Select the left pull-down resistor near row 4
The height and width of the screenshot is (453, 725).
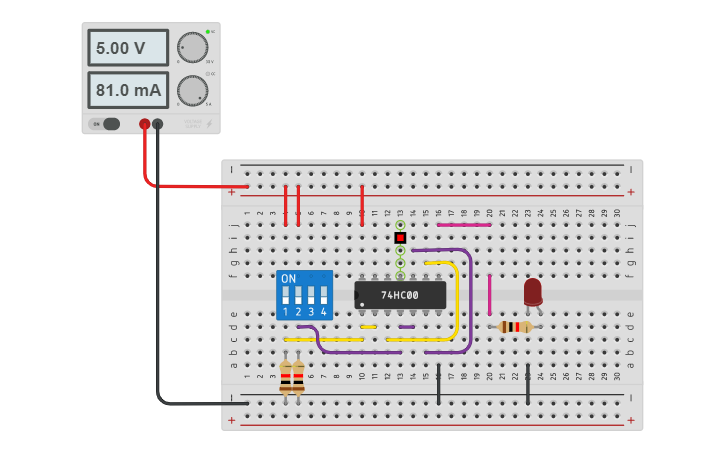[x=286, y=378]
